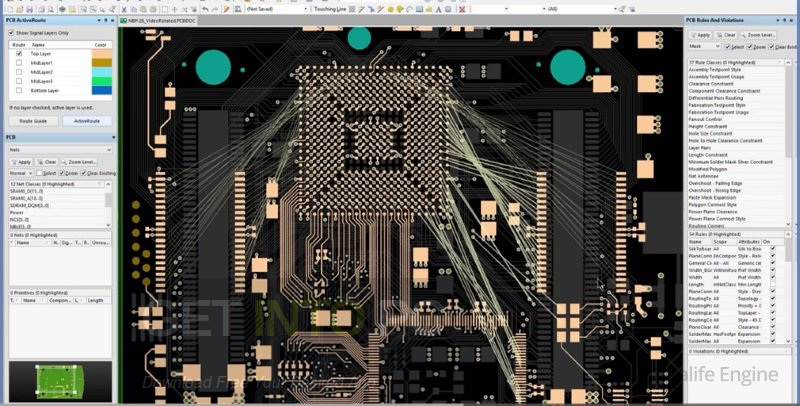Open PCB ActiveRoute panel options arrow

click(x=99, y=20)
